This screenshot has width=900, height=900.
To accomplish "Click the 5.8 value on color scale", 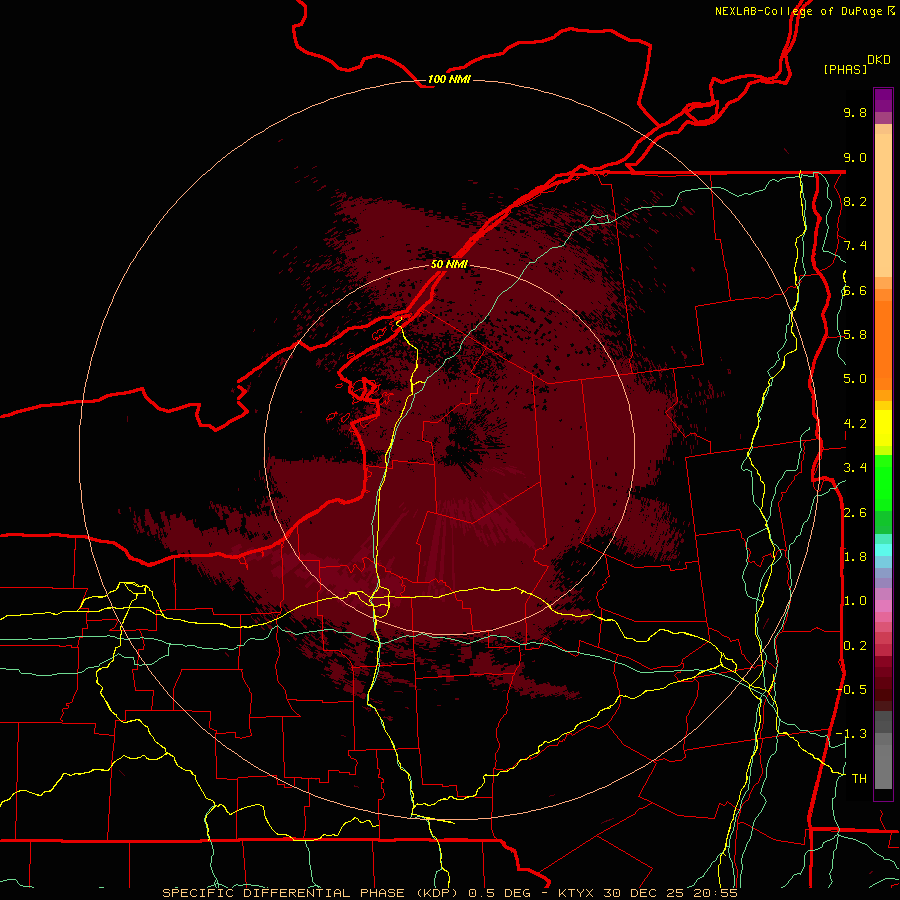I will pyautogui.click(x=855, y=335).
